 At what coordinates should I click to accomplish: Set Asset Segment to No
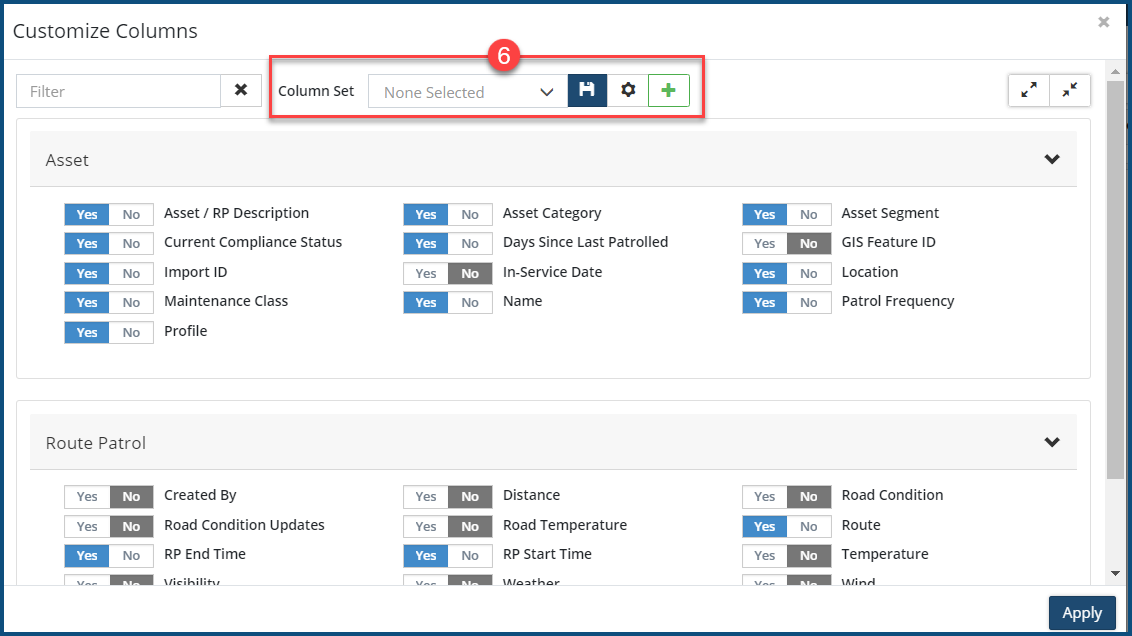[809, 214]
